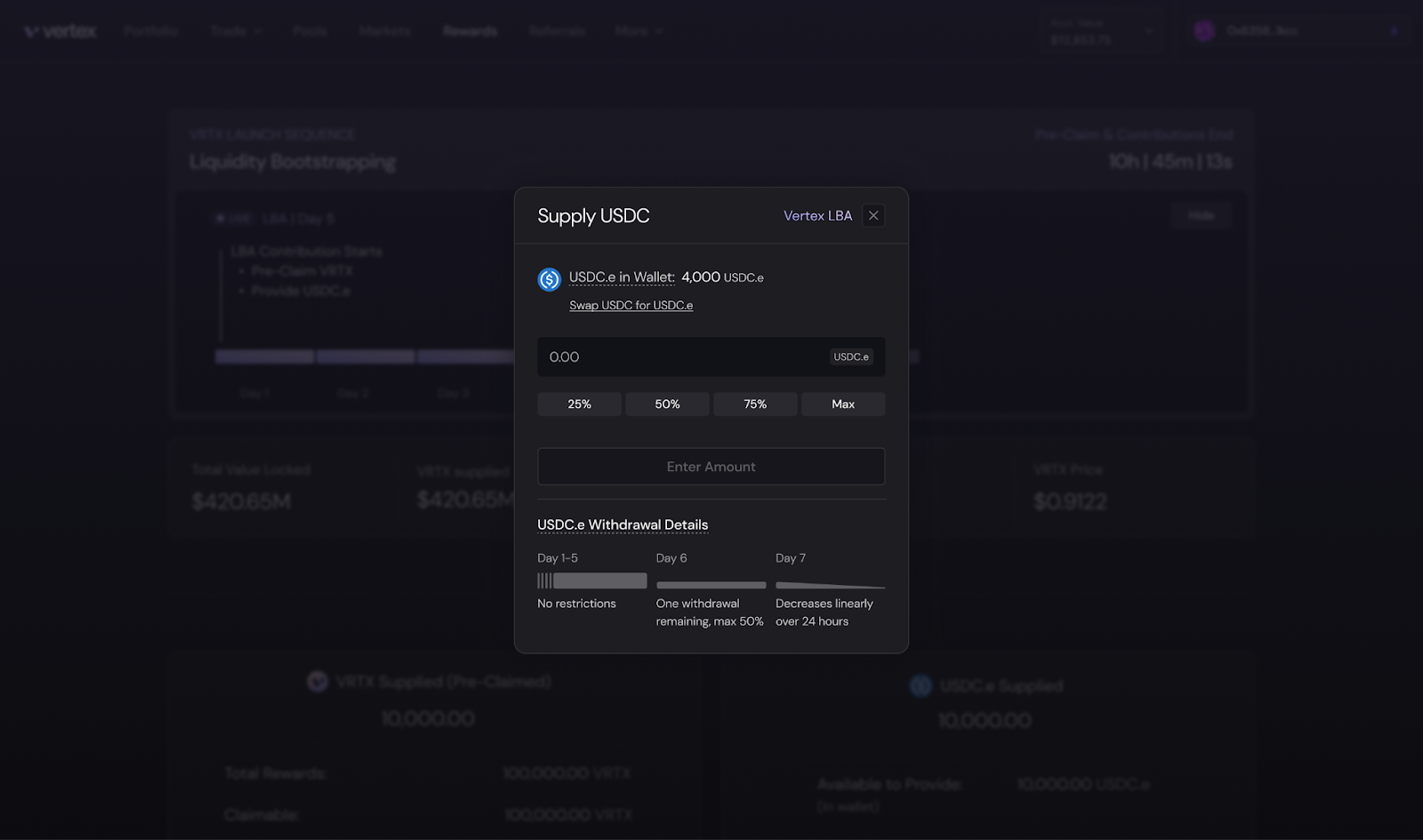Open the Rewards tab in navigation
The width and height of the screenshot is (1423, 840).
coord(470,31)
